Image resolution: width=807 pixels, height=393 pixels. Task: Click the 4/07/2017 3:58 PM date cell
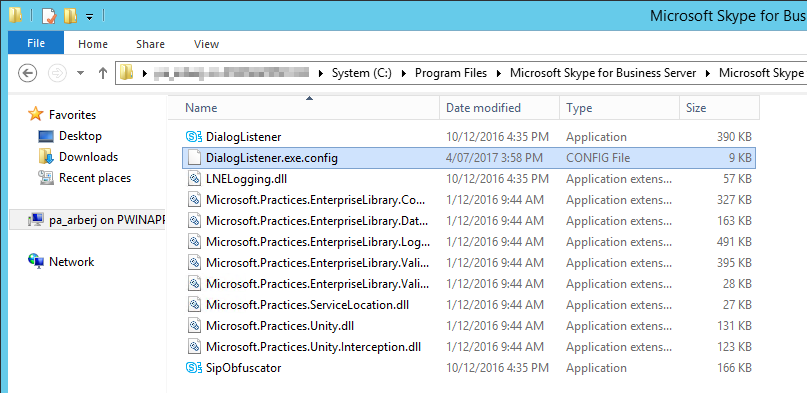[x=494, y=158]
